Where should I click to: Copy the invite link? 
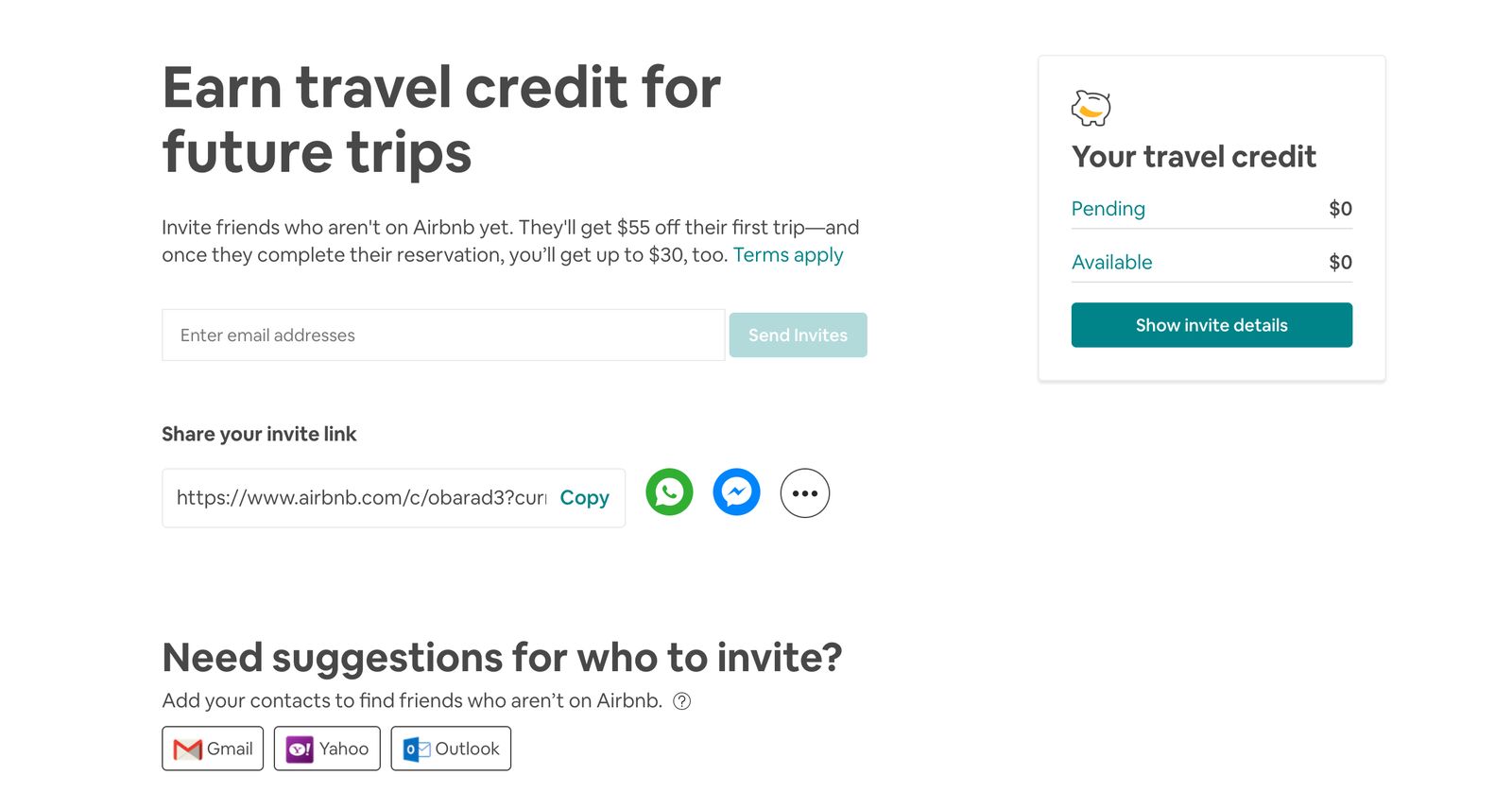pos(584,498)
